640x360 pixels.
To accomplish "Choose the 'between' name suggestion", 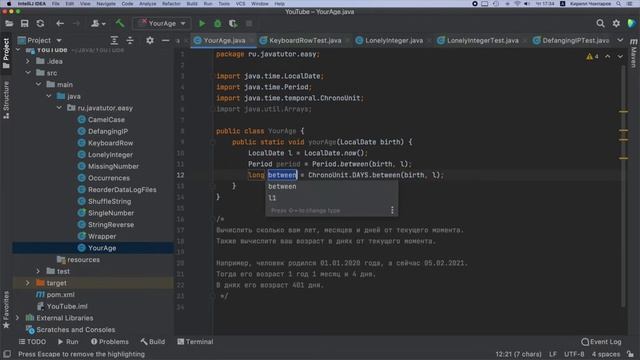I will pos(331,186).
